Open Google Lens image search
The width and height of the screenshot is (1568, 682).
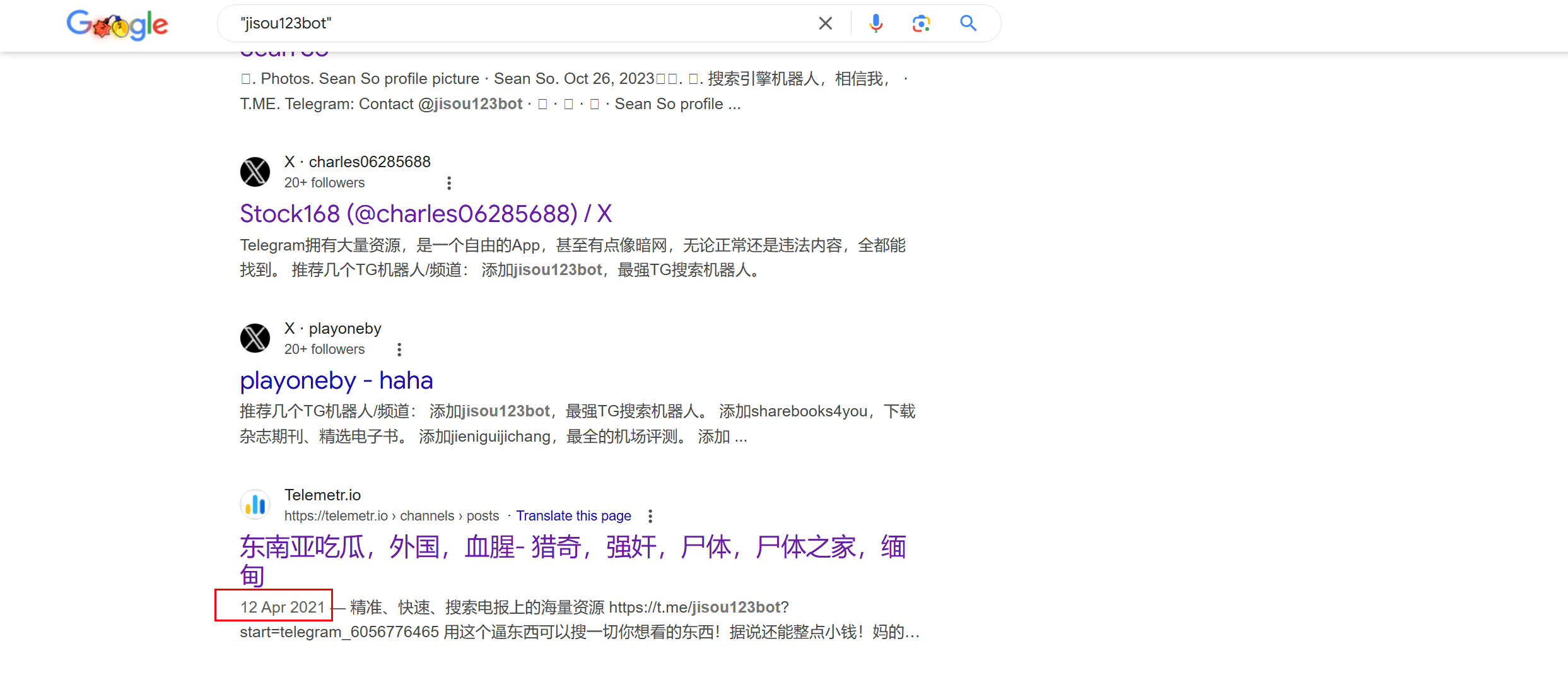click(x=921, y=23)
